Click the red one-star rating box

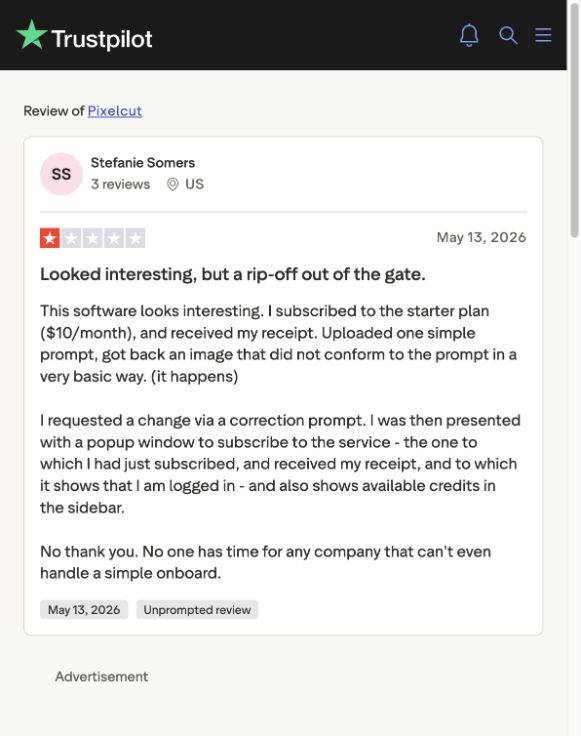pos(50,238)
